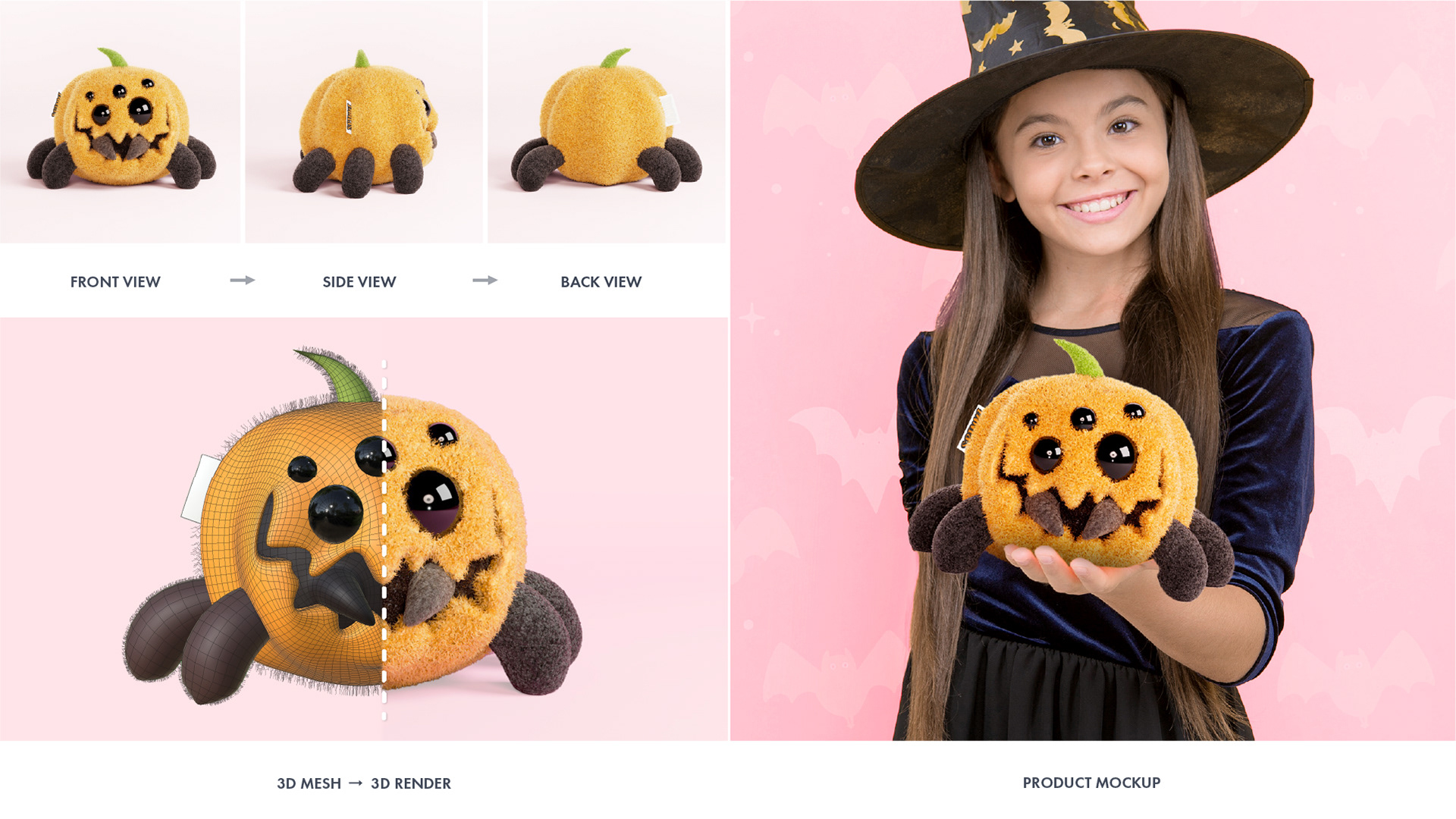
Task: Click the SIDE VIEW label
Action: (359, 282)
